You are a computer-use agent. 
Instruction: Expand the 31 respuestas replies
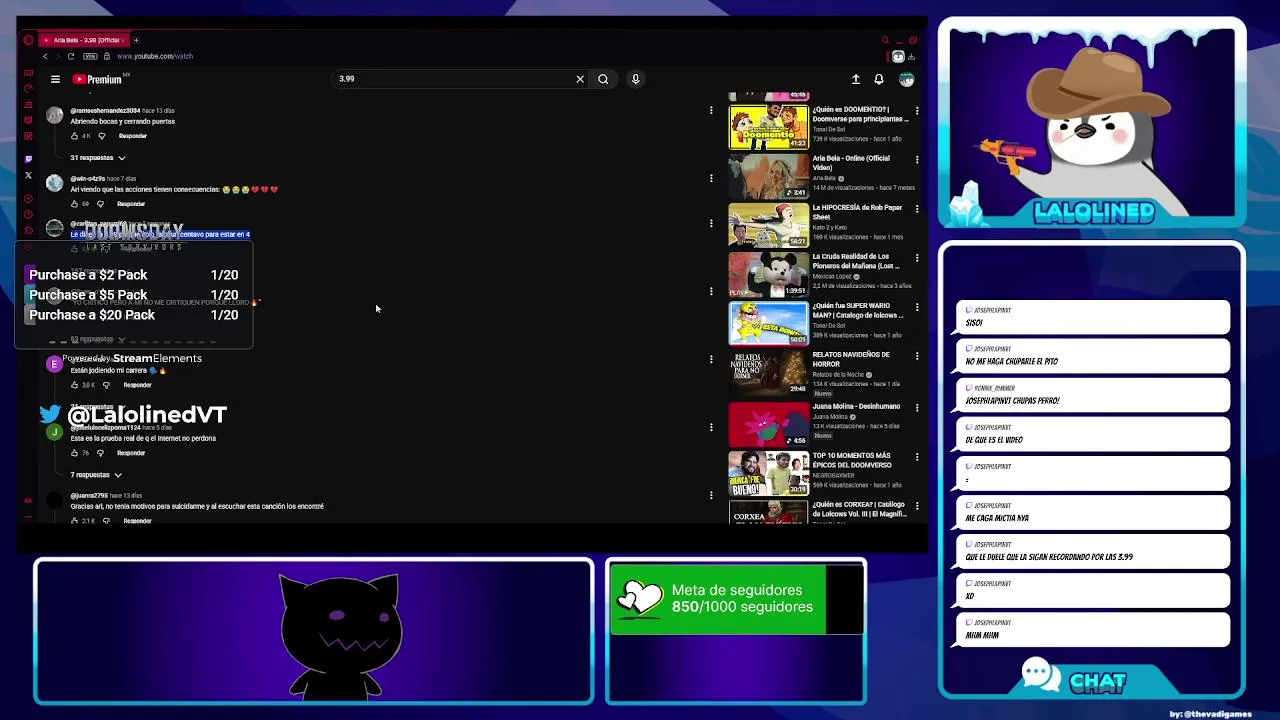tap(98, 158)
